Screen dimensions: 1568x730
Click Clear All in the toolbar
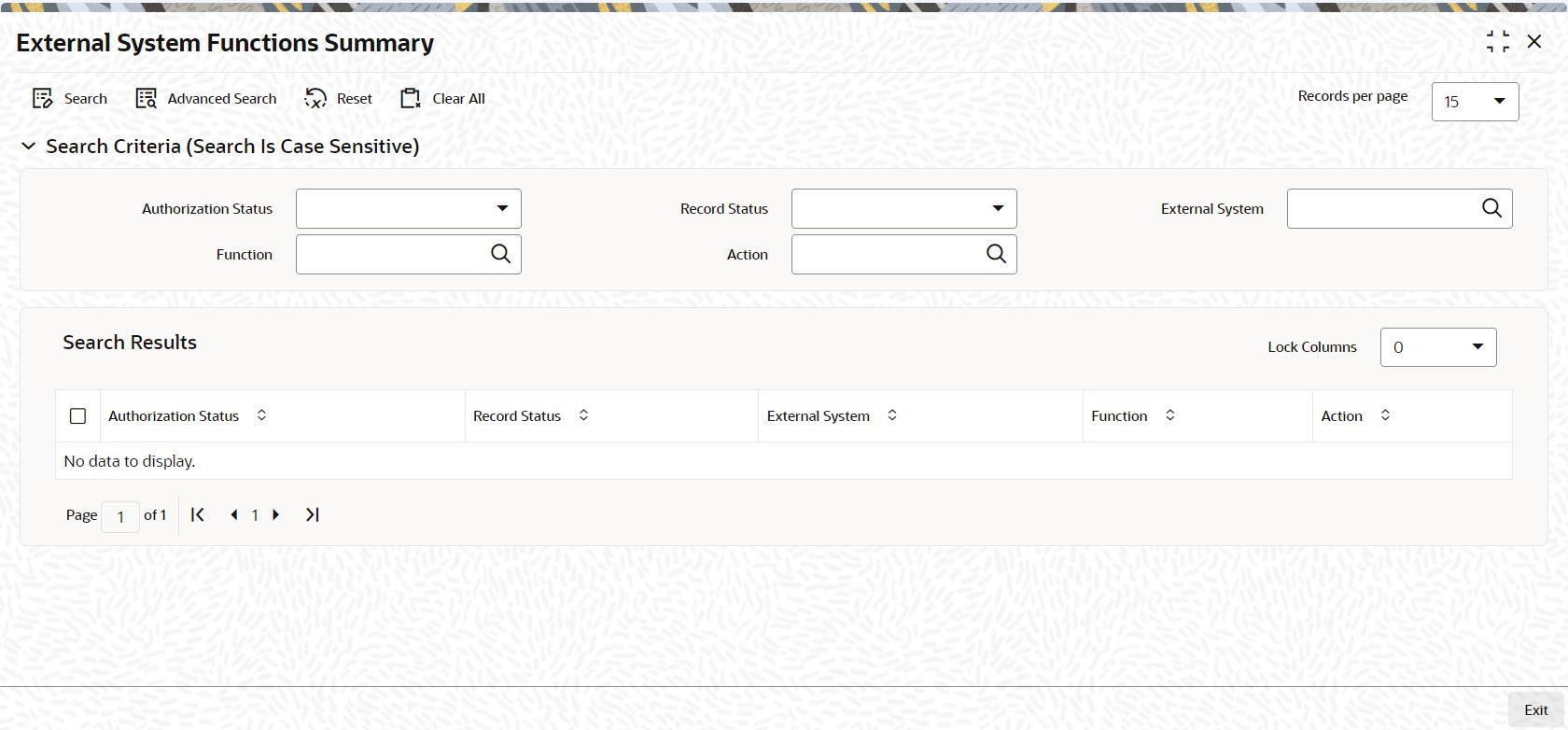coord(442,99)
